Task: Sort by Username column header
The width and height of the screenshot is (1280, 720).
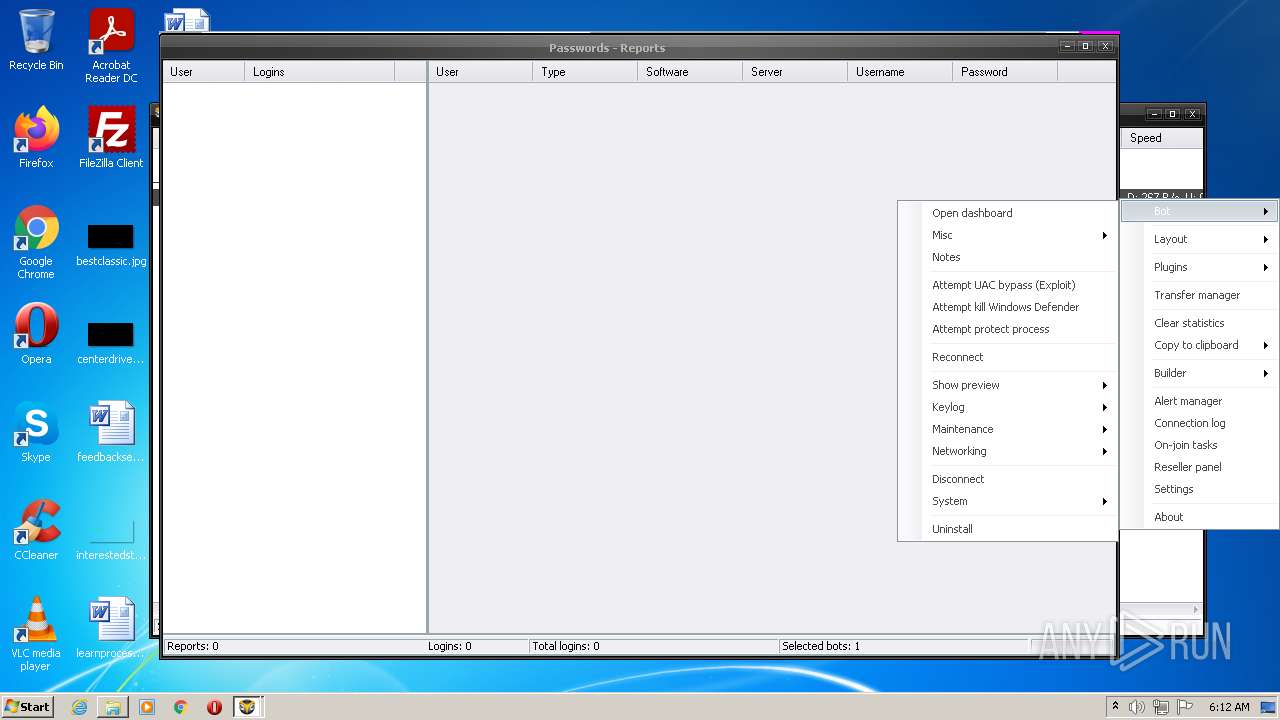Action: point(900,72)
